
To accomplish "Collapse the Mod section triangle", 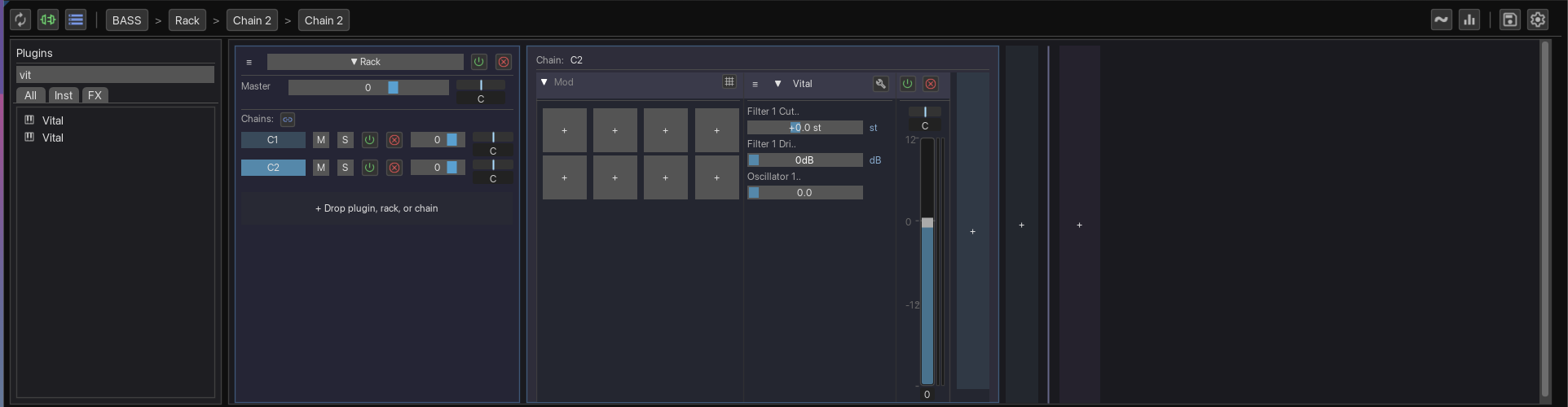I will pos(544,82).
